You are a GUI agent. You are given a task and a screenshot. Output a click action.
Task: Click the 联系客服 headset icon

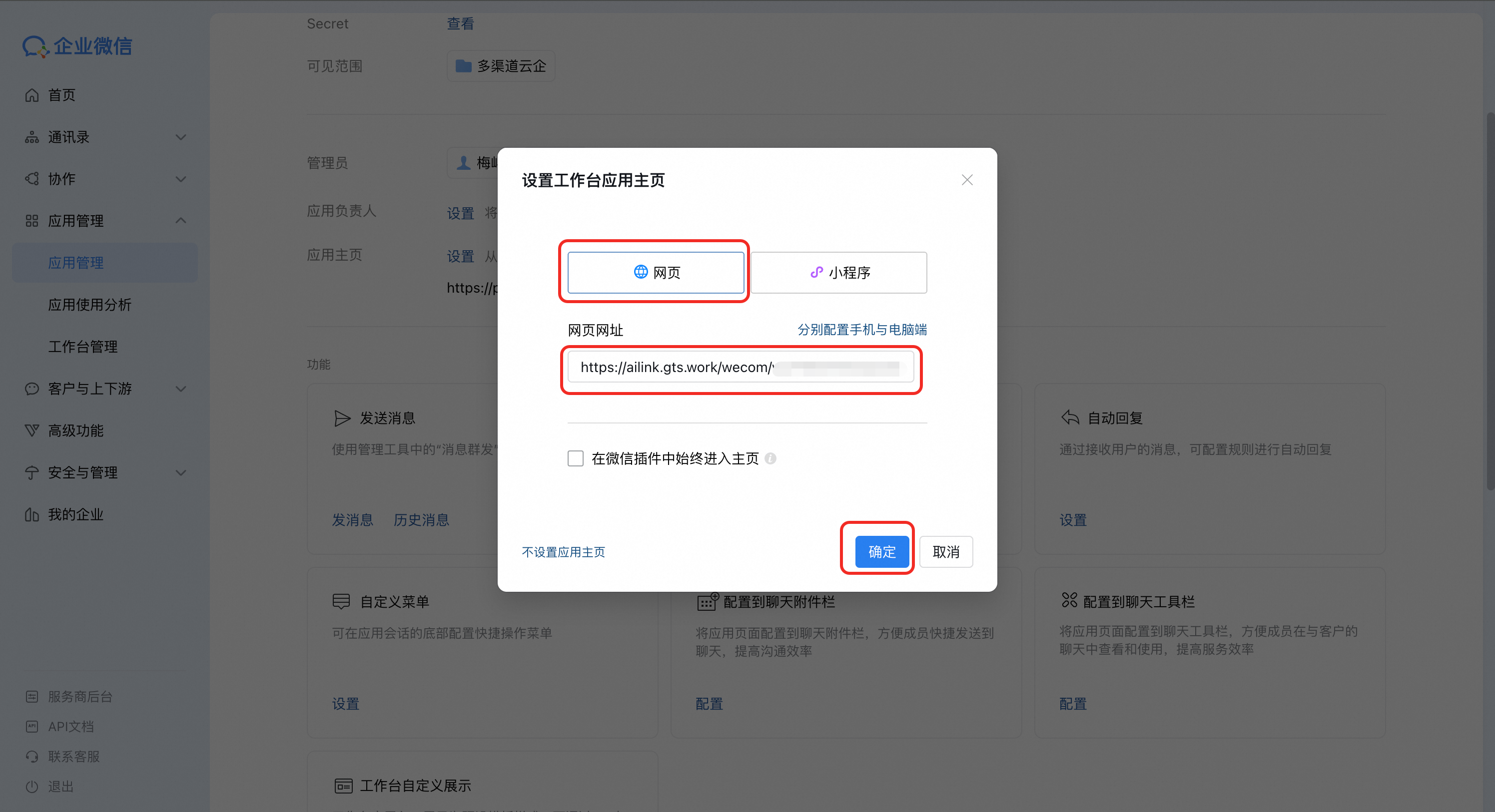[x=32, y=757]
